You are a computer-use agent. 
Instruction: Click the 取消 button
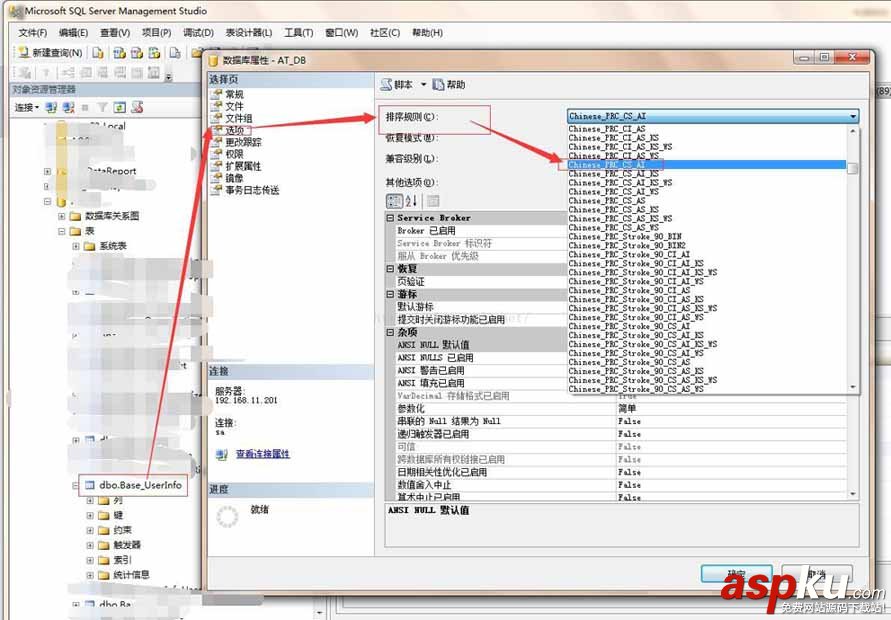point(817,573)
